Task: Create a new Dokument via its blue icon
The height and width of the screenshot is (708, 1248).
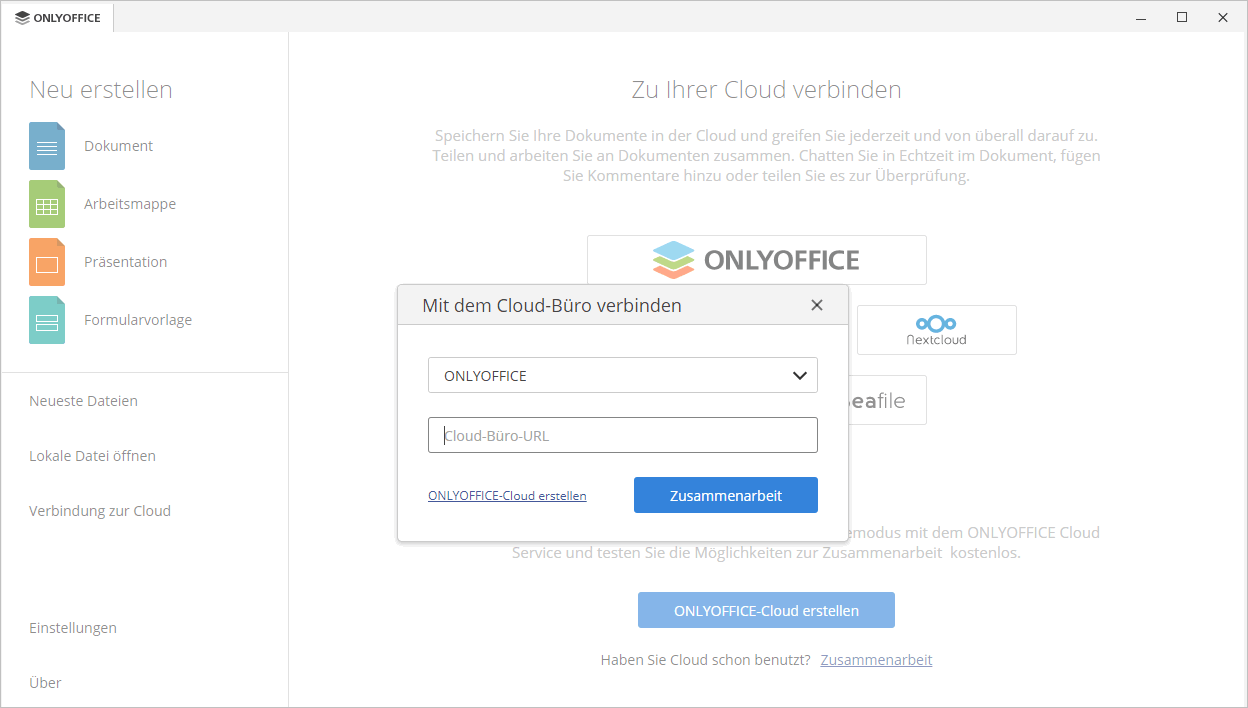Action: 47,146
